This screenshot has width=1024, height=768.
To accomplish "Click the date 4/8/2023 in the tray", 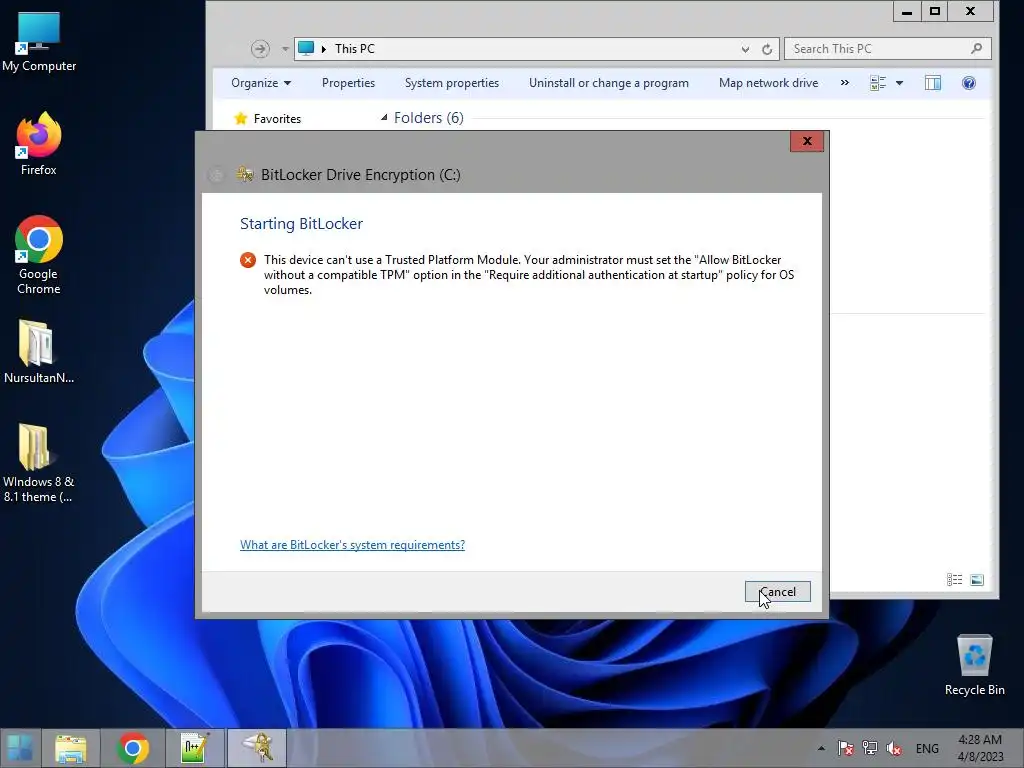I will [980, 757].
